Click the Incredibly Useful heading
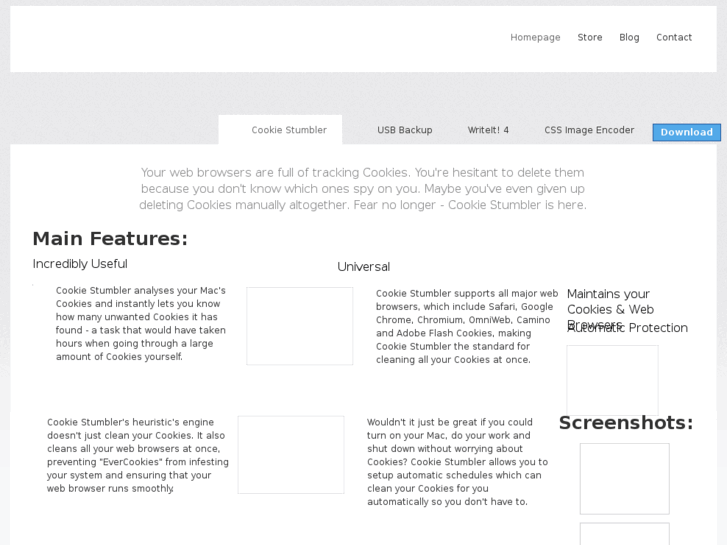 click(x=80, y=264)
